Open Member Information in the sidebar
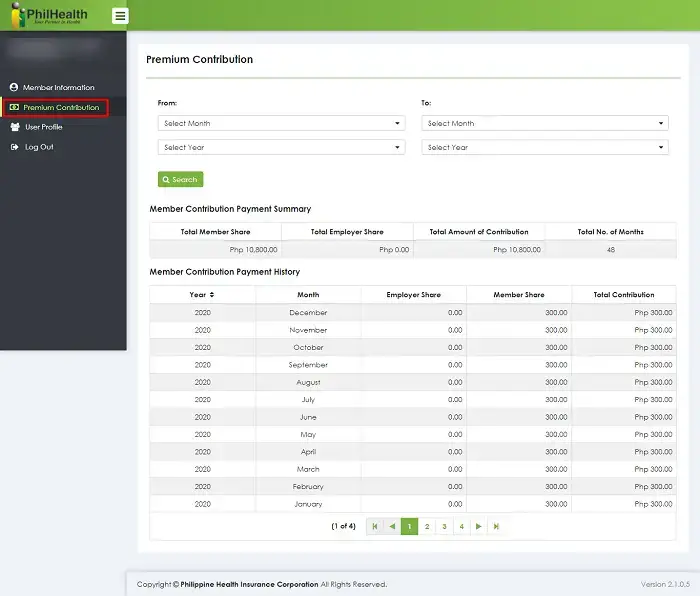Screen dimensions: 700x596 tap(58, 88)
